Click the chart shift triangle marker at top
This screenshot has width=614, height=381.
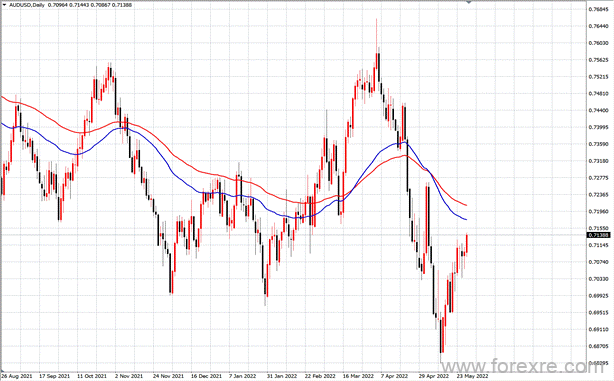(x=469, y=2)
